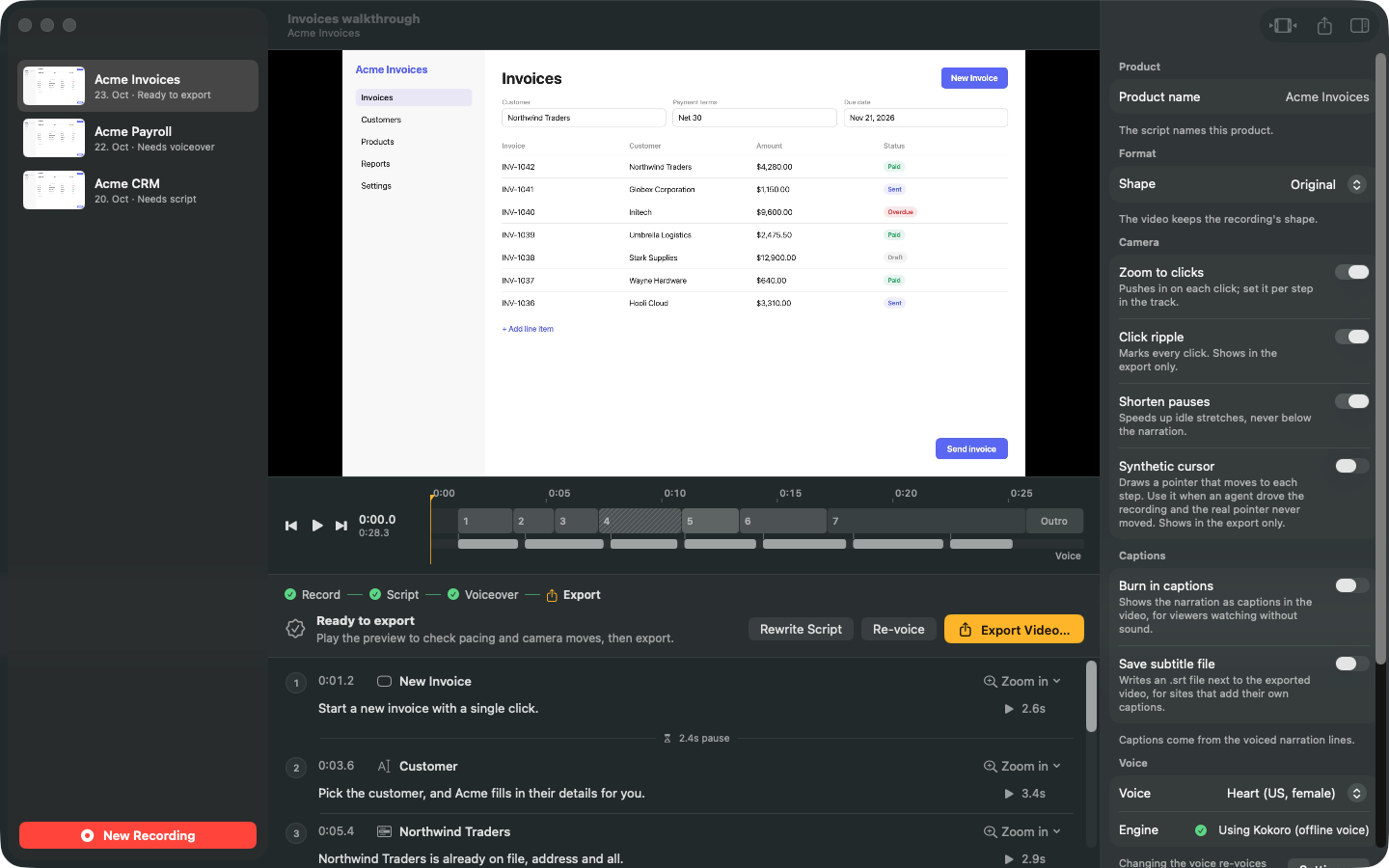1389x868 pixels.
Task: Open the Zoom in dropdown for Customer step
Action: tap(1022, 766)
